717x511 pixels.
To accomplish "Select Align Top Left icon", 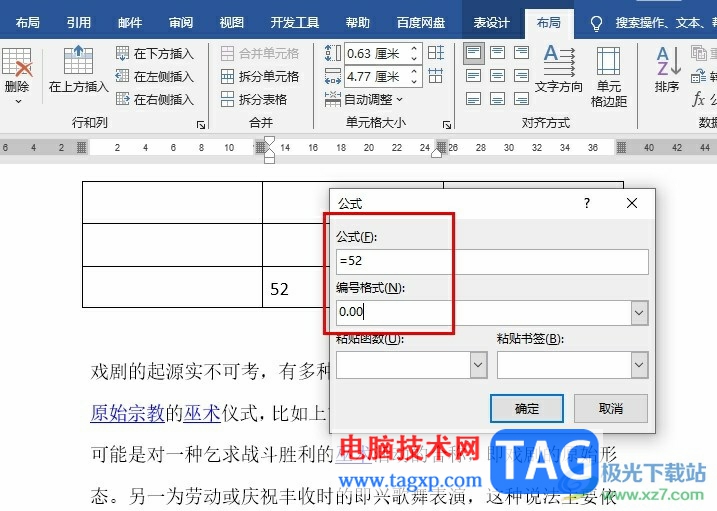I will point(474,53).
